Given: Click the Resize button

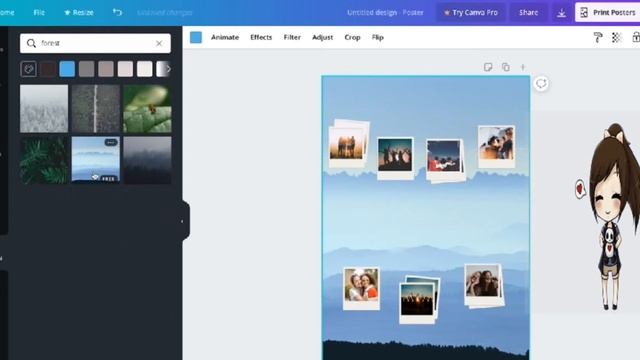Looking at the screenshot, I should [x=79, y=13].
